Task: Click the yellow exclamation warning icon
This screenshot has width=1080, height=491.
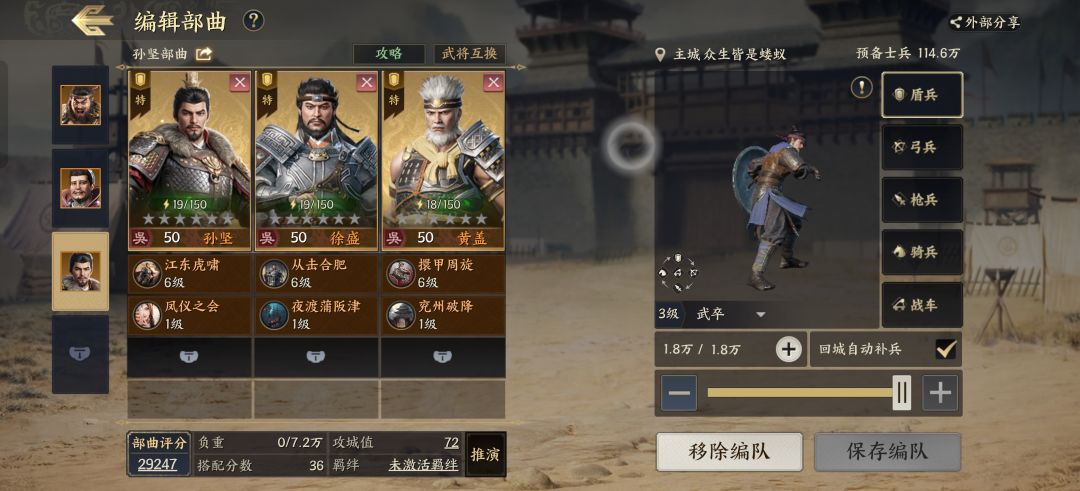Action: pos(862,87)
